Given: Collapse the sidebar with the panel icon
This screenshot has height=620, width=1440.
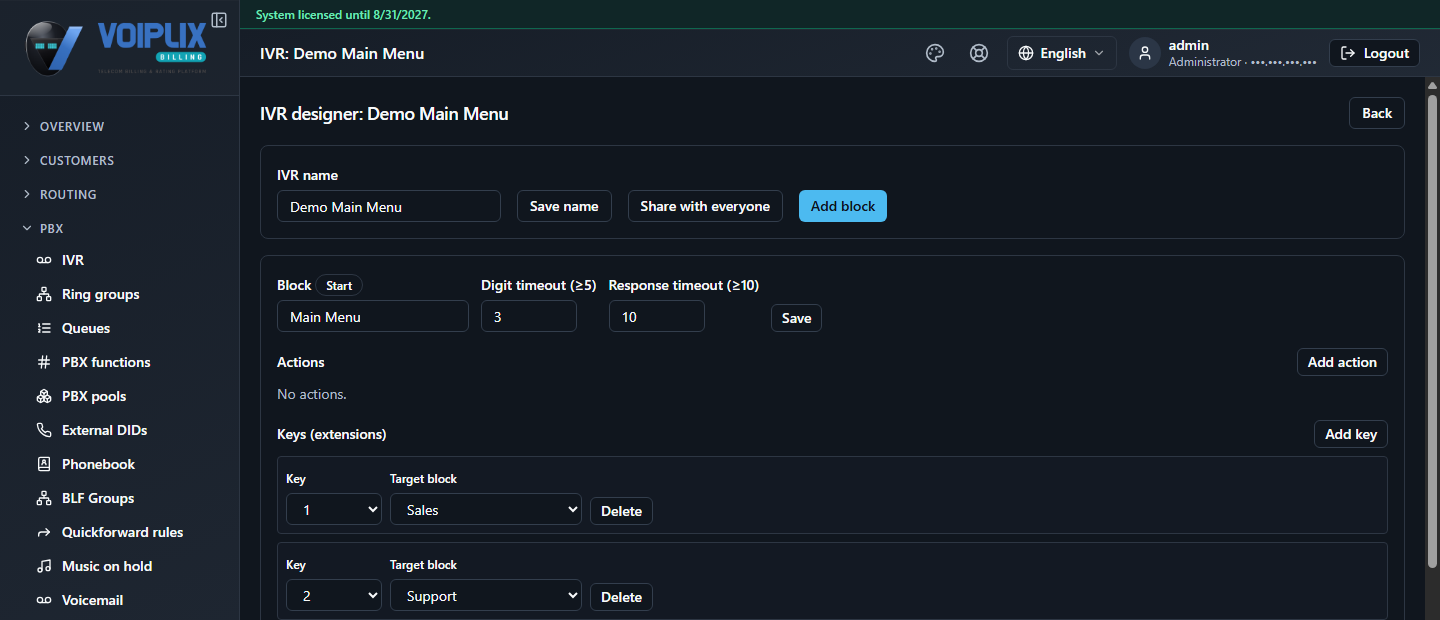Looking at the screenshot, I should point(219,20).
